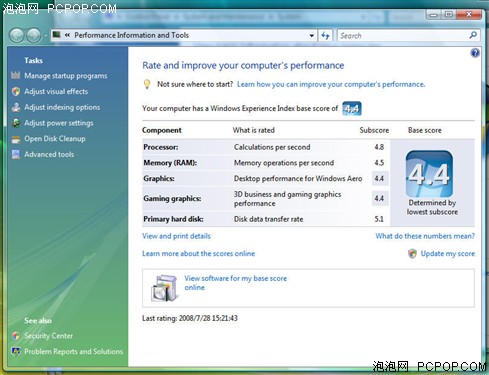489x375 pixels.
Task: Launch Open Disk Cleanup task
Action: click(x=55, y=139)
